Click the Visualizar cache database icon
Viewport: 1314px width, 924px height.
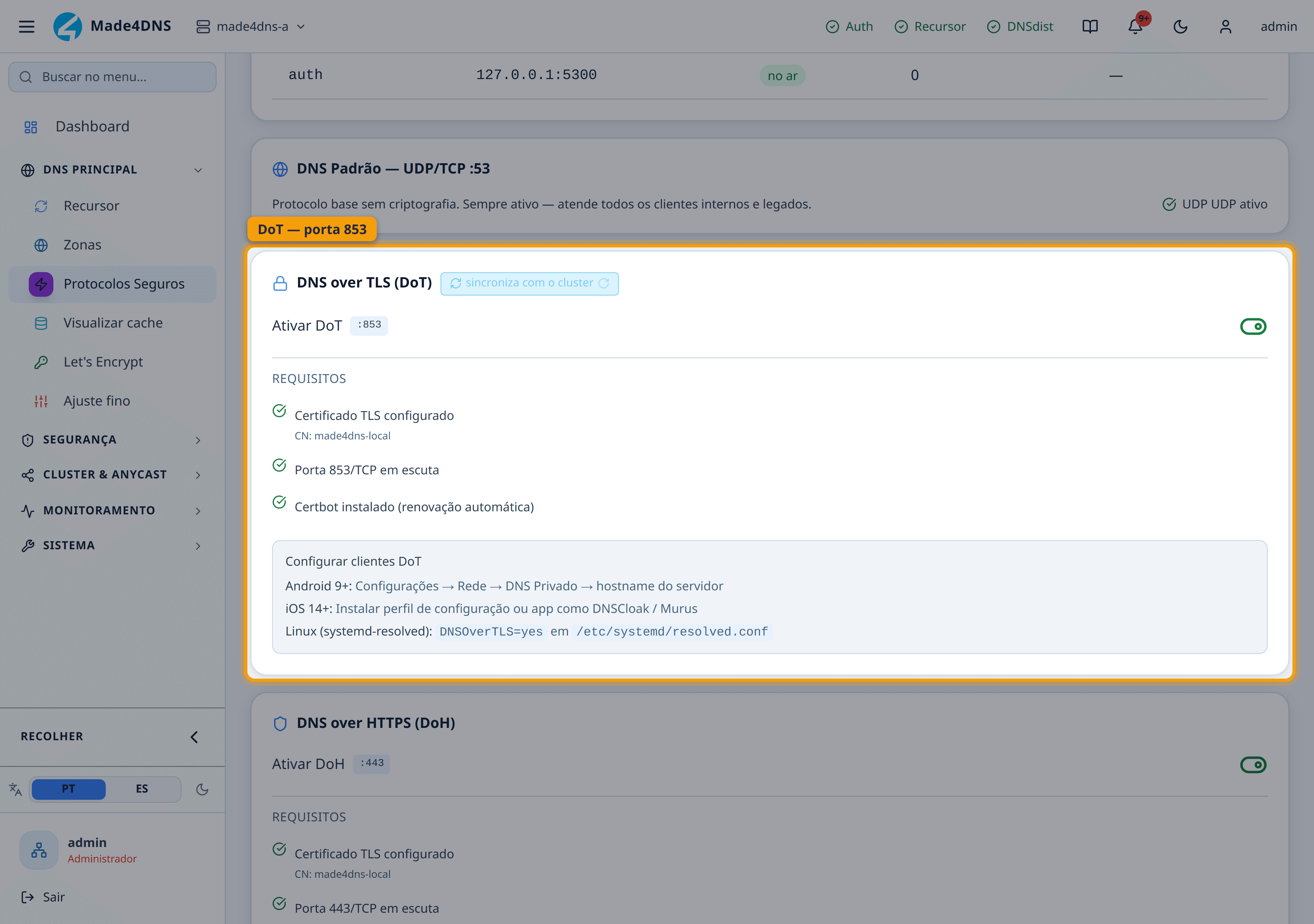(41, 323)
